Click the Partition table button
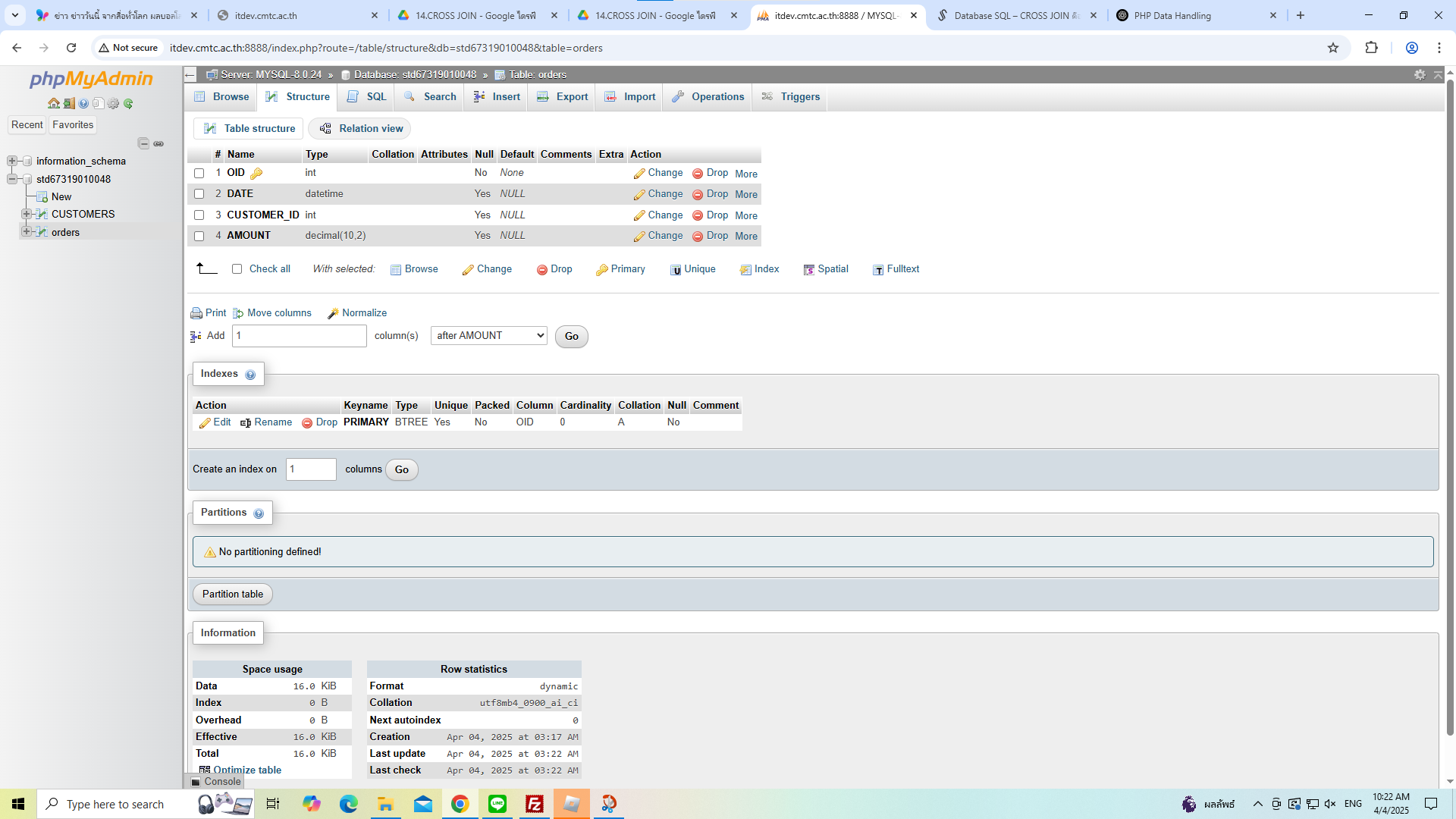This screenshot has height=819, width=1456. tap(232, 595)
